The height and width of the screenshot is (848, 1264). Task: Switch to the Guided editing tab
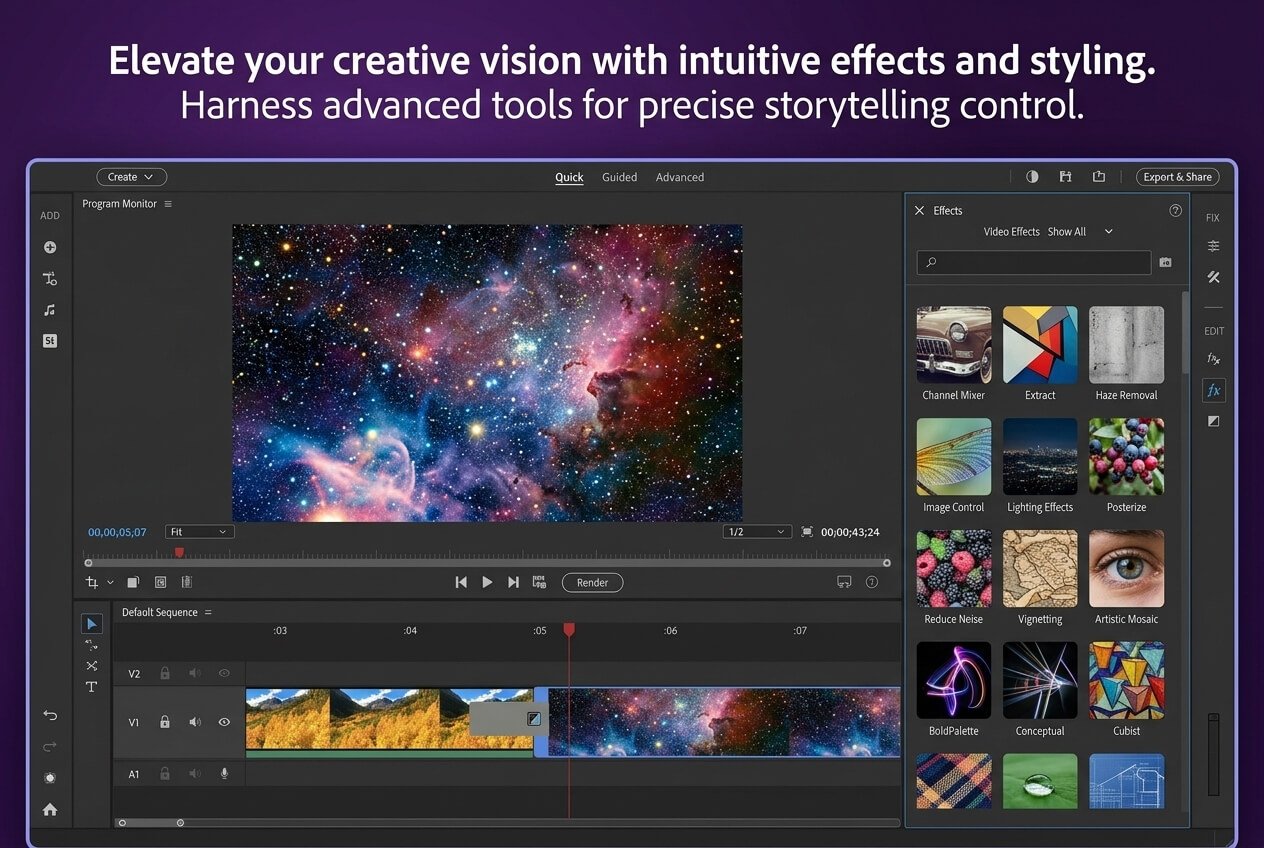point(619,177)
